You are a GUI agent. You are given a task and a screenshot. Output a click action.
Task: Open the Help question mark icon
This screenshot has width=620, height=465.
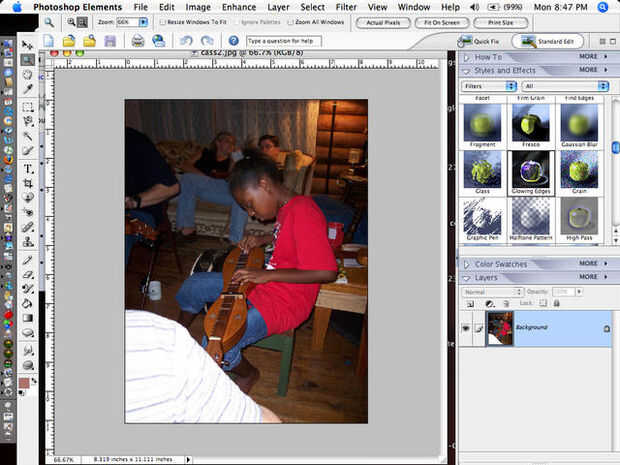click(234, 41)
